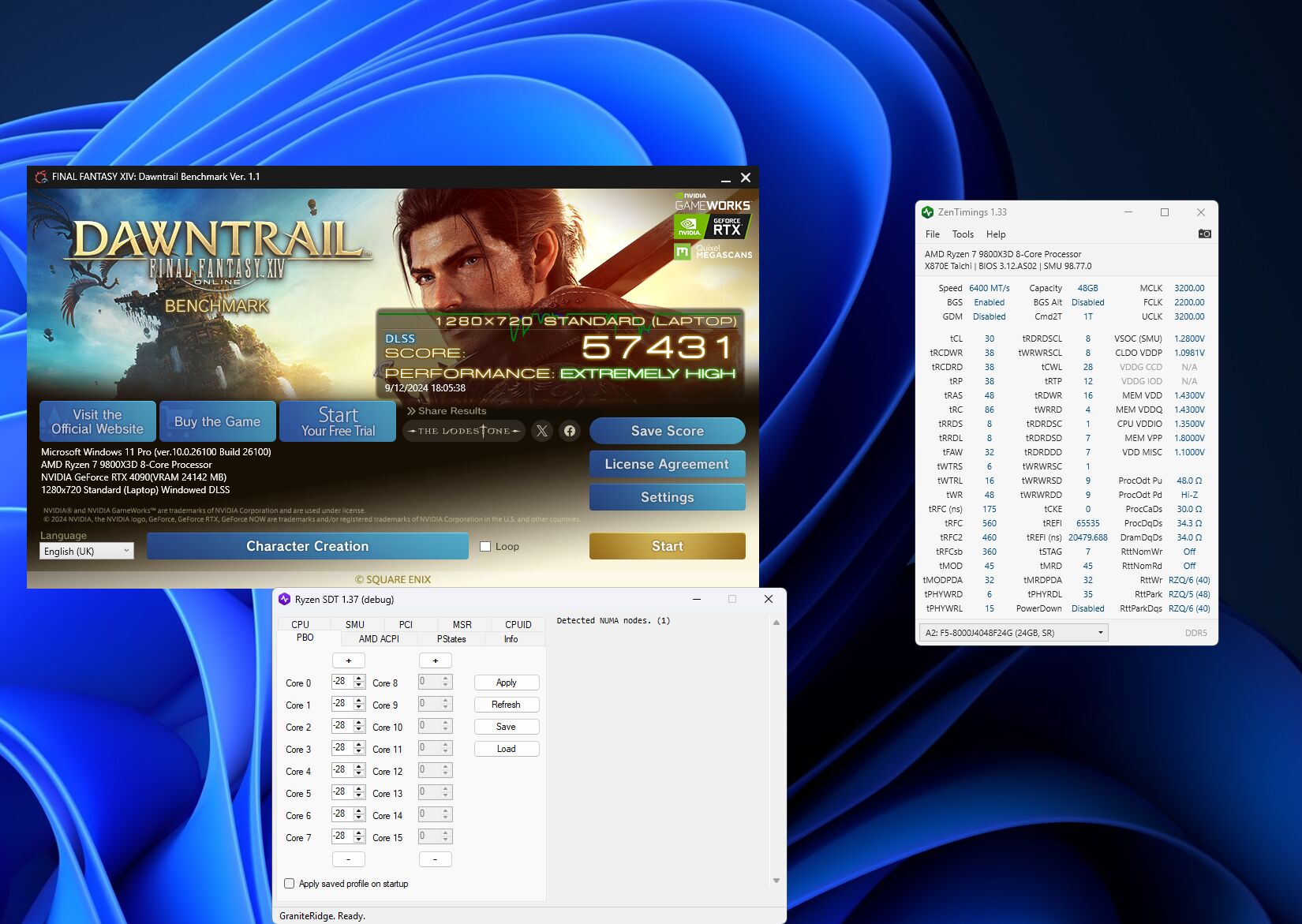Switch to the PStates tab
This screenshot has height=924, width=1302.
coord(451,639)
